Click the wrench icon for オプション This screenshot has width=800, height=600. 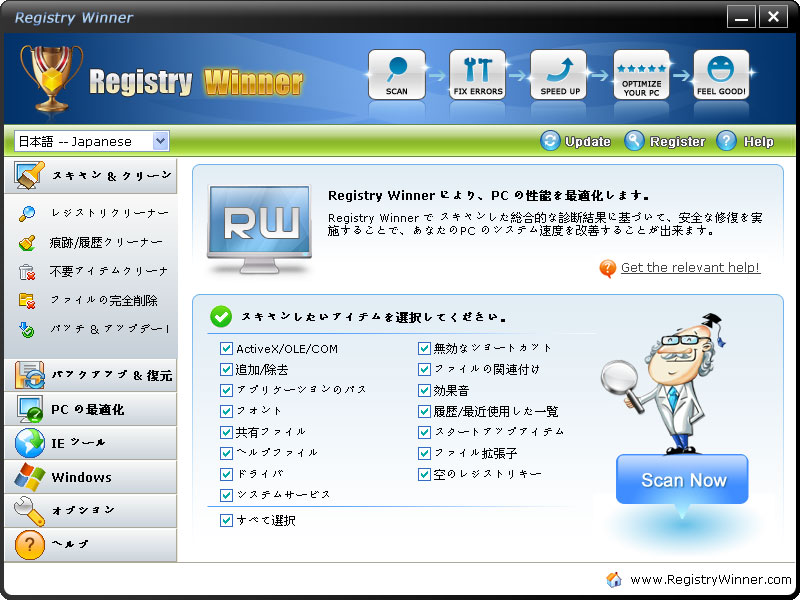pos(29,511)
